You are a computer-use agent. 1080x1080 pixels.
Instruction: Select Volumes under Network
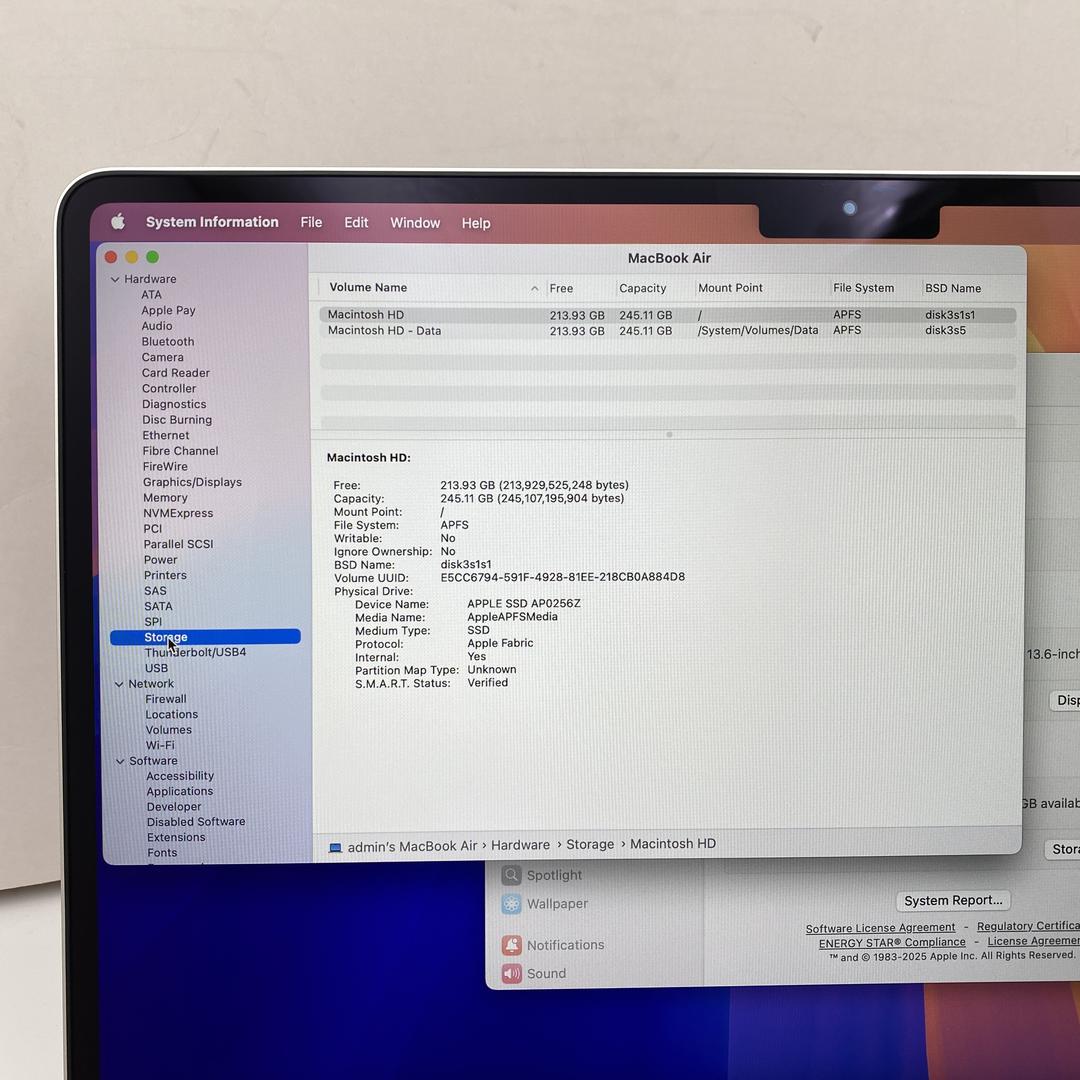point(169,729)
